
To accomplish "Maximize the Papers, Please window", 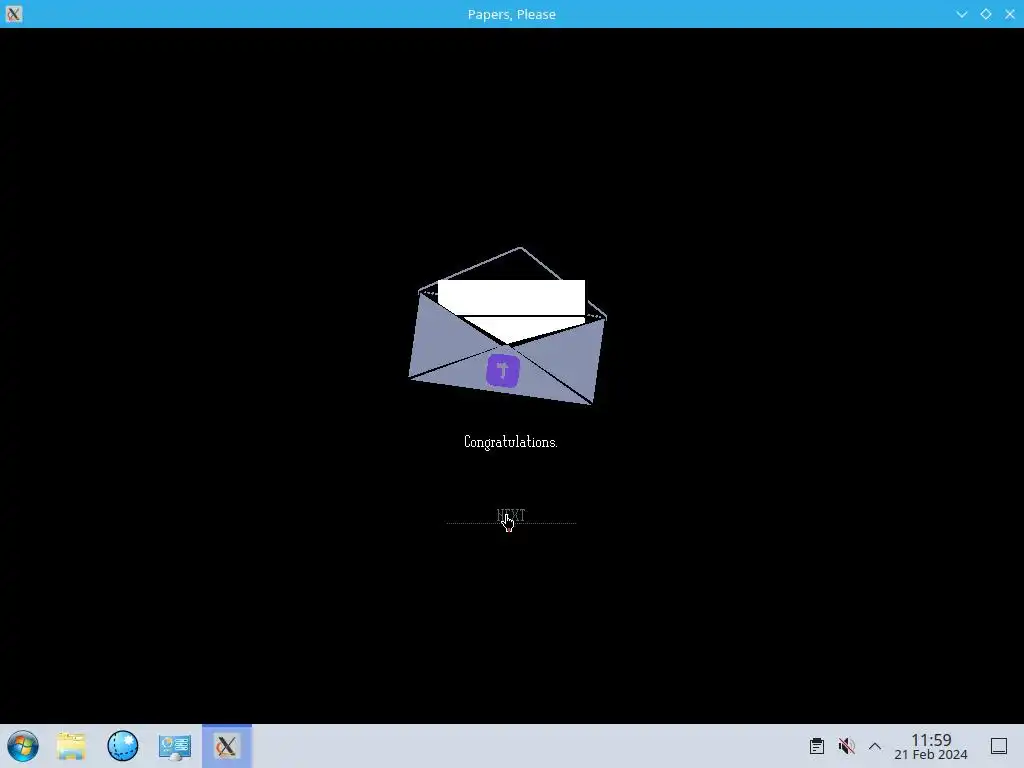I will [x=985, y=14].
